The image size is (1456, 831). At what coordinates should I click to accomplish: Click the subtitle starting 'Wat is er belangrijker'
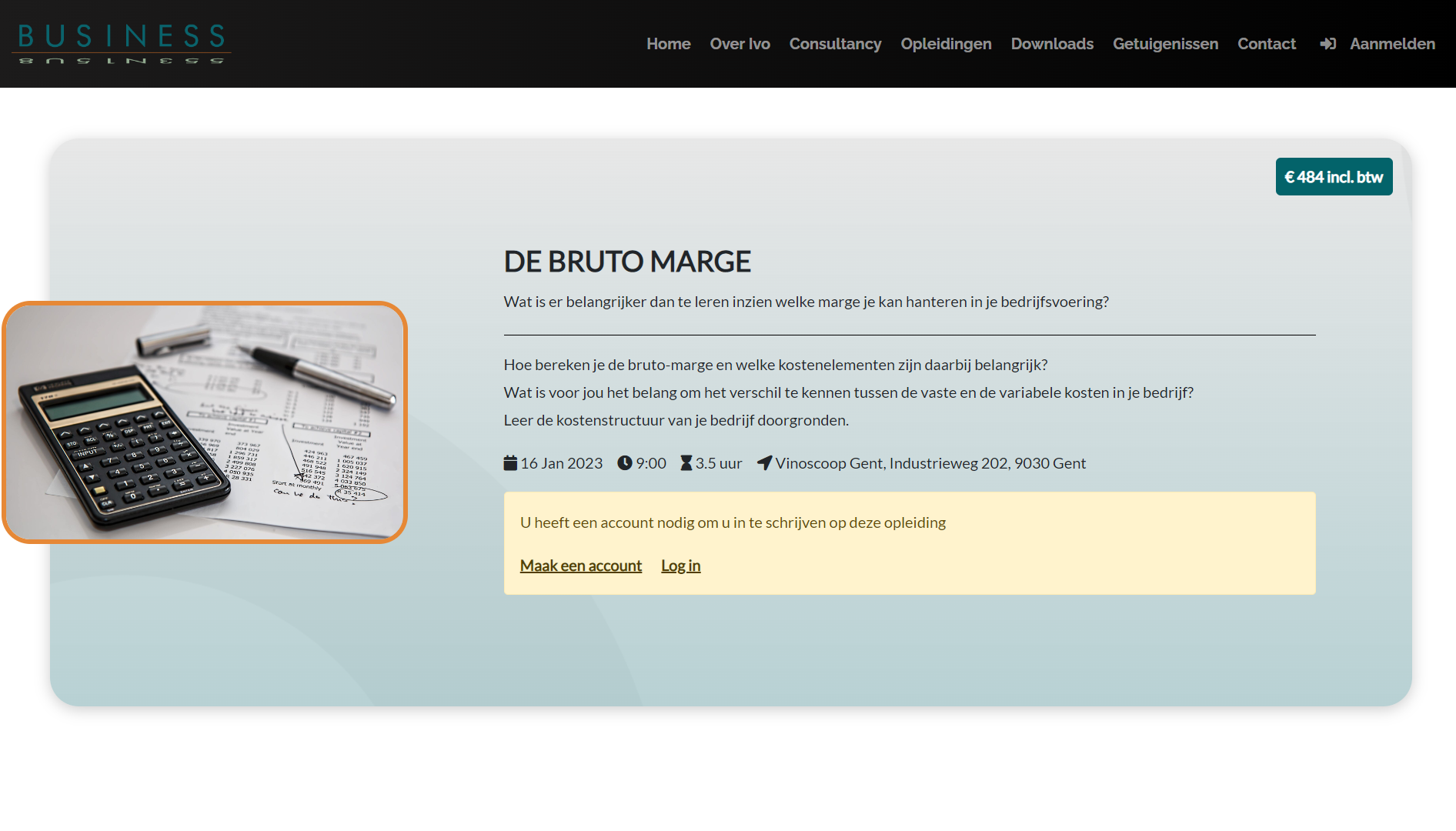click(806, 302)
